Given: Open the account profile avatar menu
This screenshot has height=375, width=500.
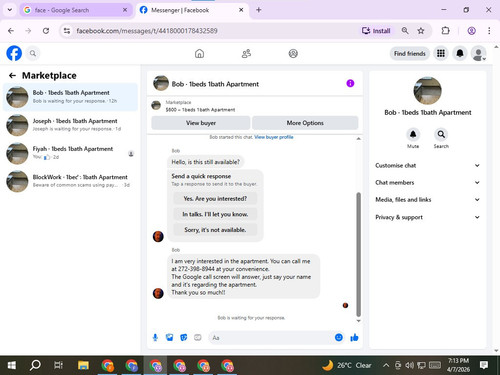Looking at the screenshot, I should click(478, 53).
